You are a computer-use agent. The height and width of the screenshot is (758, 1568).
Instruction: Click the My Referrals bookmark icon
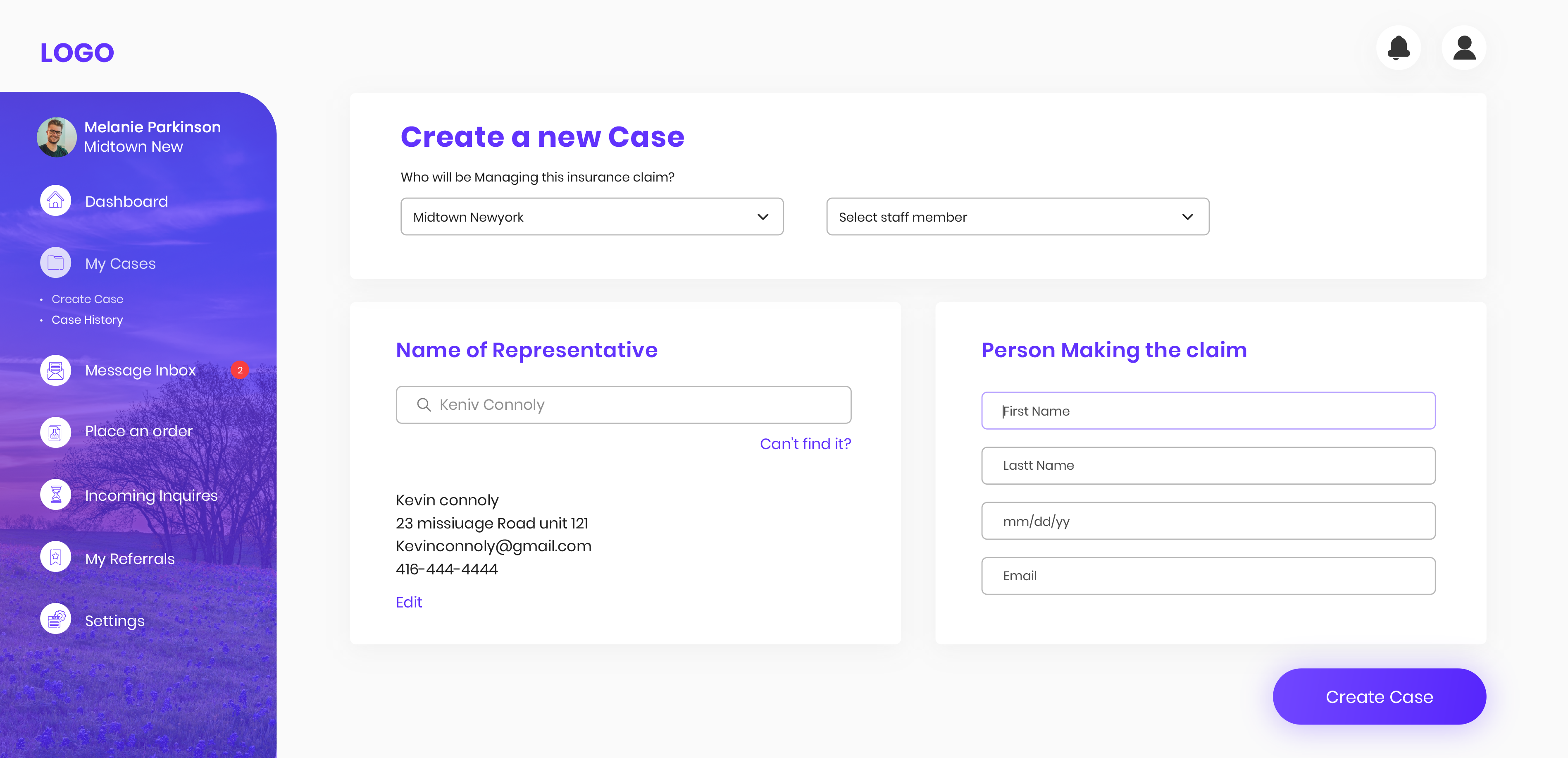pos(55,557)
